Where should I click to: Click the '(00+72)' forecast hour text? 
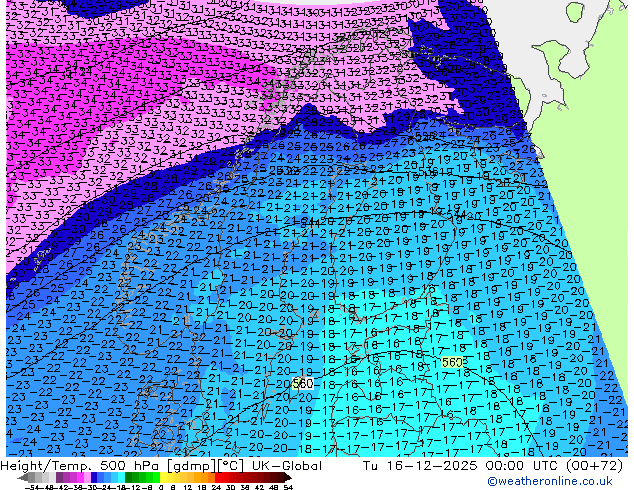coord(594,465)
